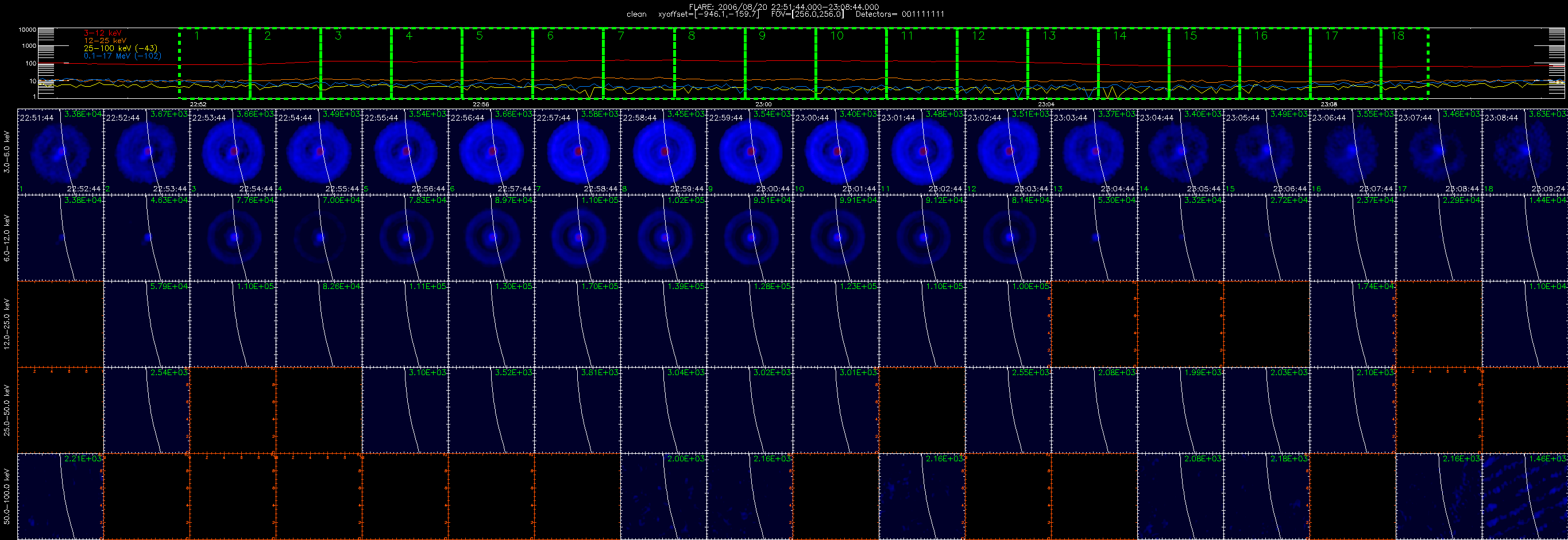
Task: Select interval 3 box on the lightcurve
Action: [x=356, y=63]
